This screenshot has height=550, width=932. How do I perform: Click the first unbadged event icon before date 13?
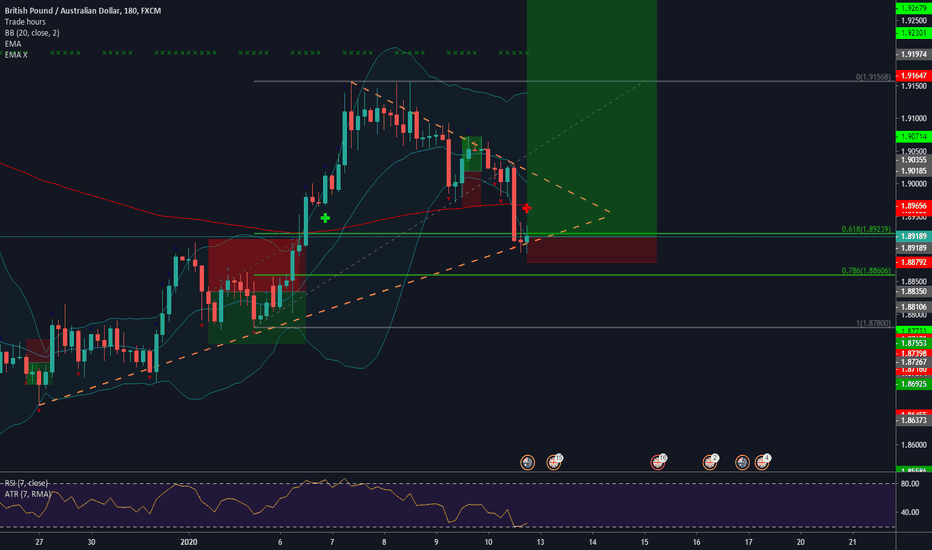[528, 462]
